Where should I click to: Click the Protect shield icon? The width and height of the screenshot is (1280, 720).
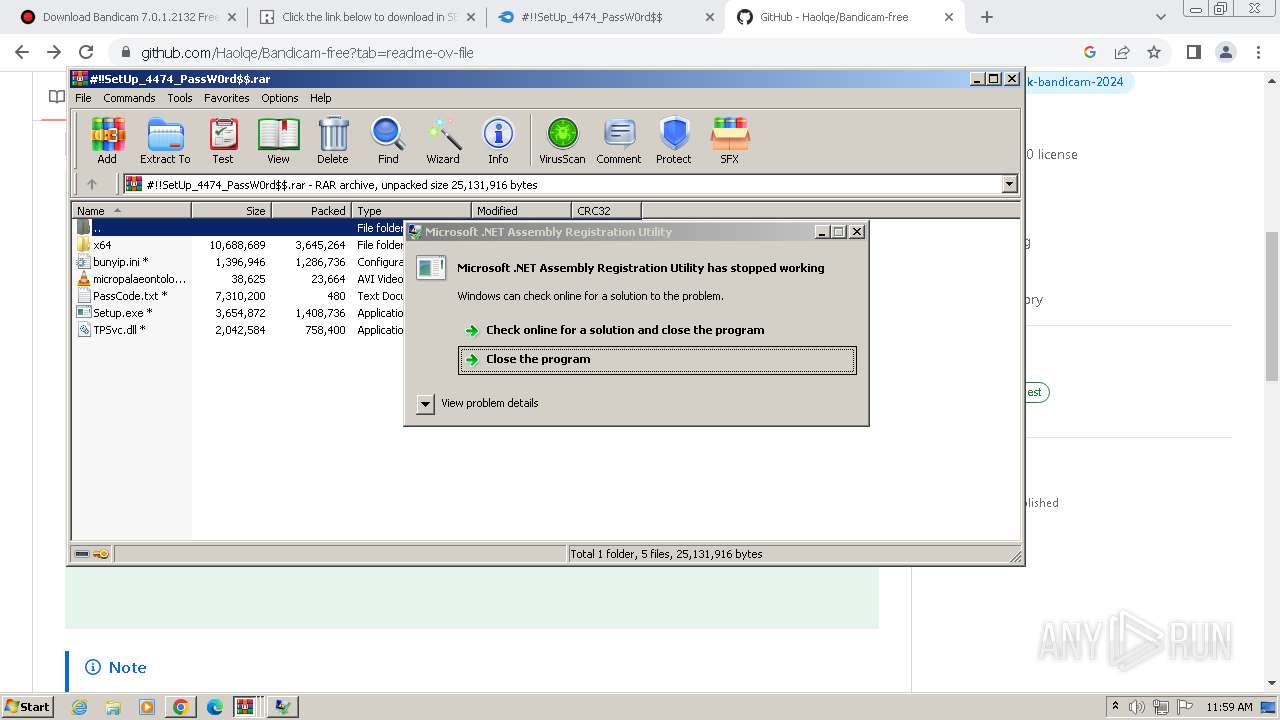[674, 140]
